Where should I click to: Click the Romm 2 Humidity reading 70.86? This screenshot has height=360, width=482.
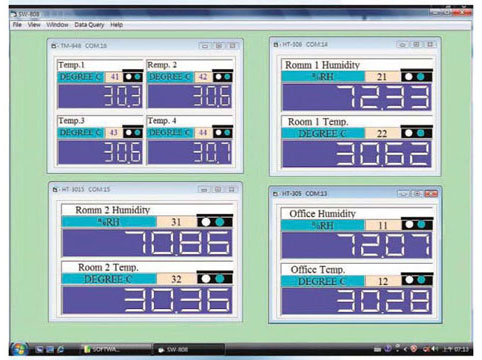point(147,243)
